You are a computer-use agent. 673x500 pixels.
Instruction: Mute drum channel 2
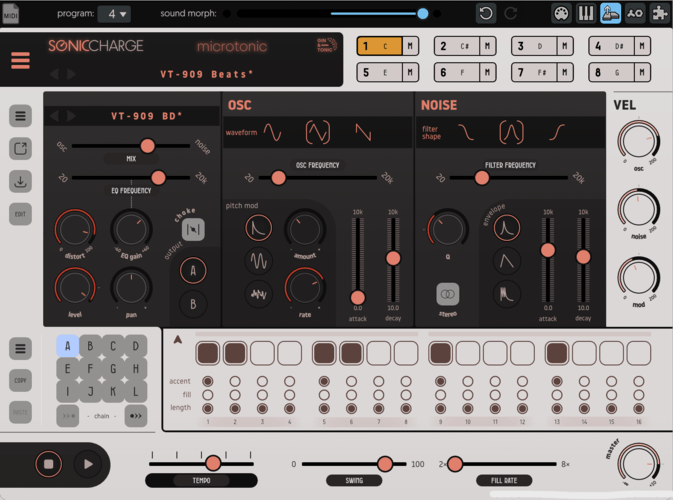click(488, 46)
